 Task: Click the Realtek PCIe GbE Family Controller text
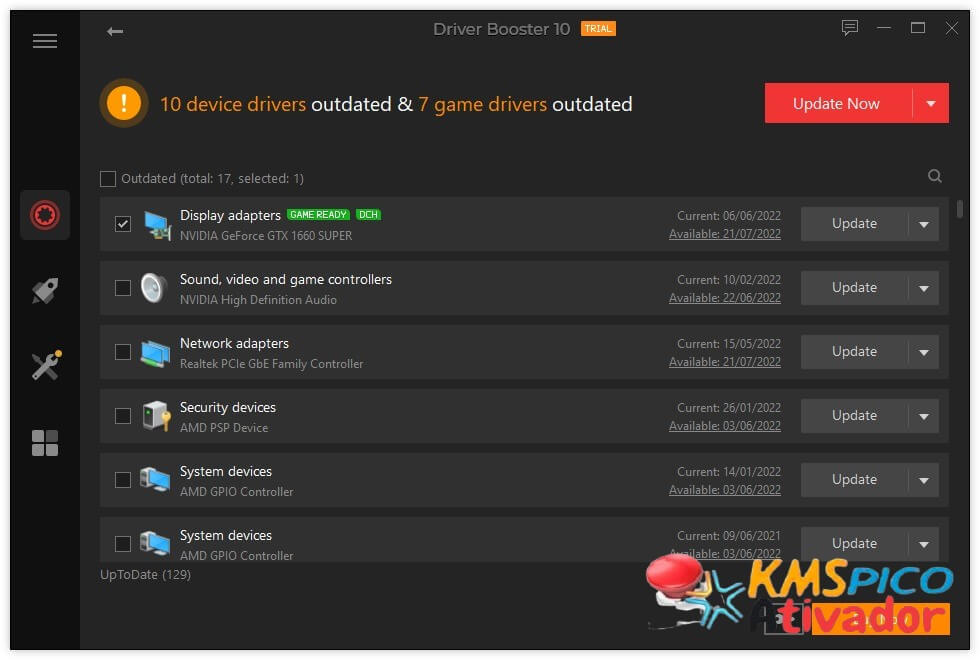coord(271,364)
